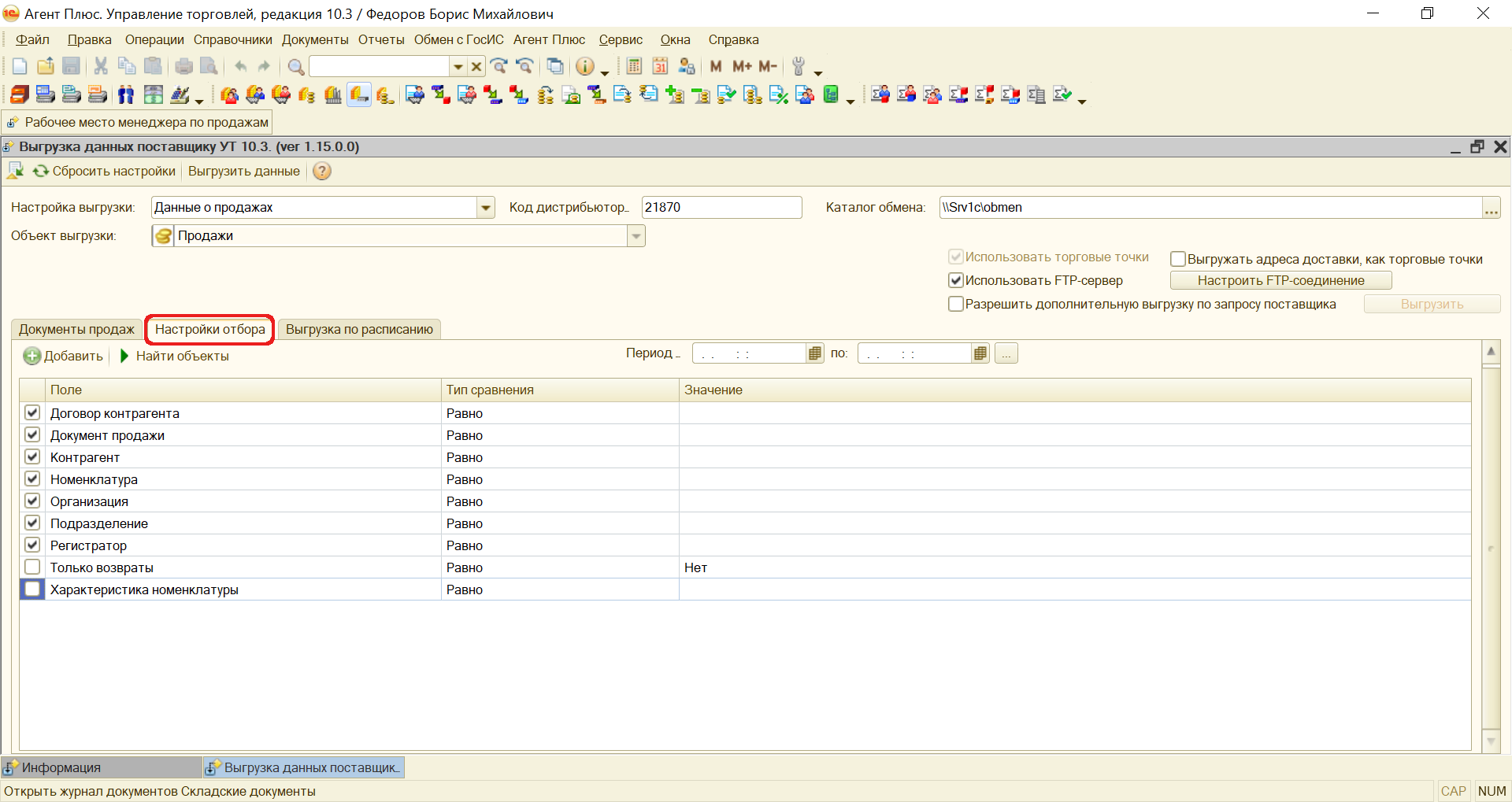Click Выгрузить данные in the command bar
Screen dimensions: 1512x802
coord(243,172)
